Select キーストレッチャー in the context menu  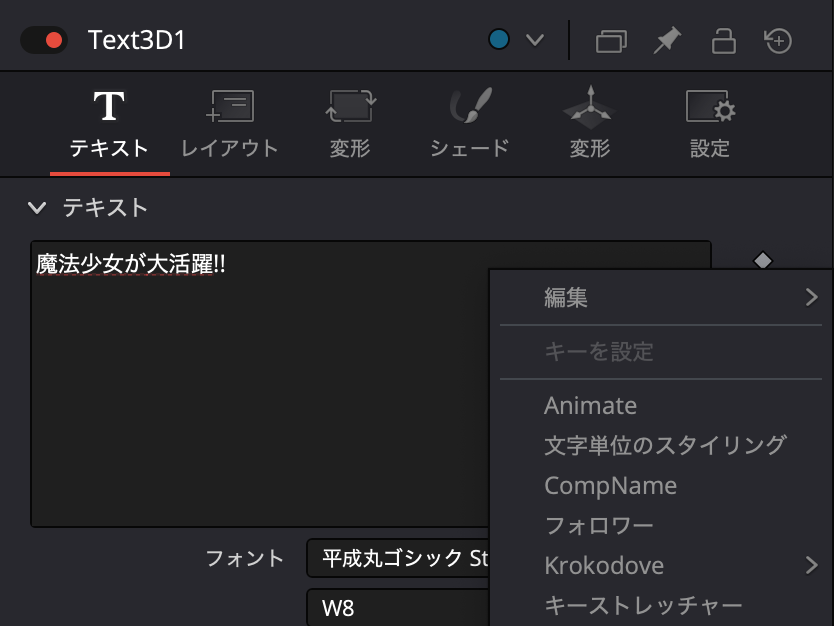[x=661, y=605]
